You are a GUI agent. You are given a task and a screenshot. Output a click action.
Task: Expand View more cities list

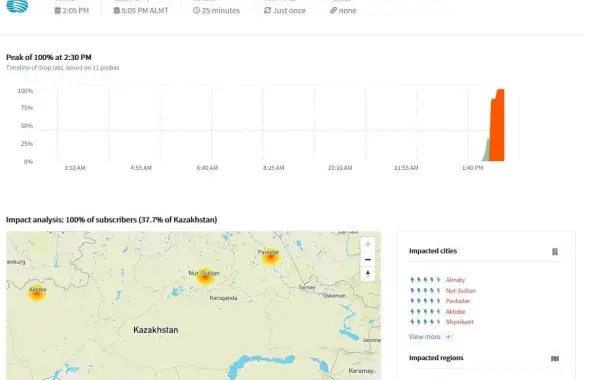pyautogui.click(x=430, y=337)
